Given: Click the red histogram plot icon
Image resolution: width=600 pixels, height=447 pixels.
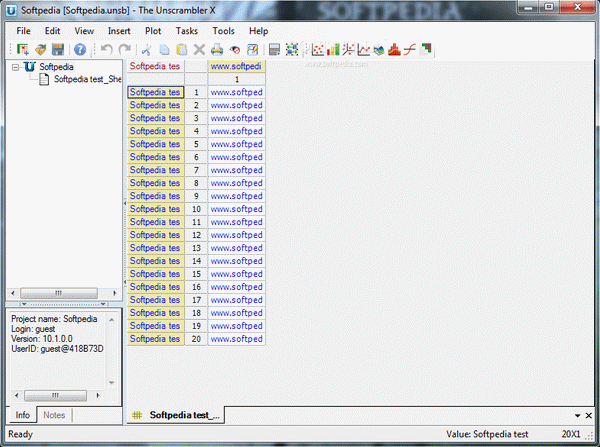Looking at the screenshot, I should [x=394, y=49].
